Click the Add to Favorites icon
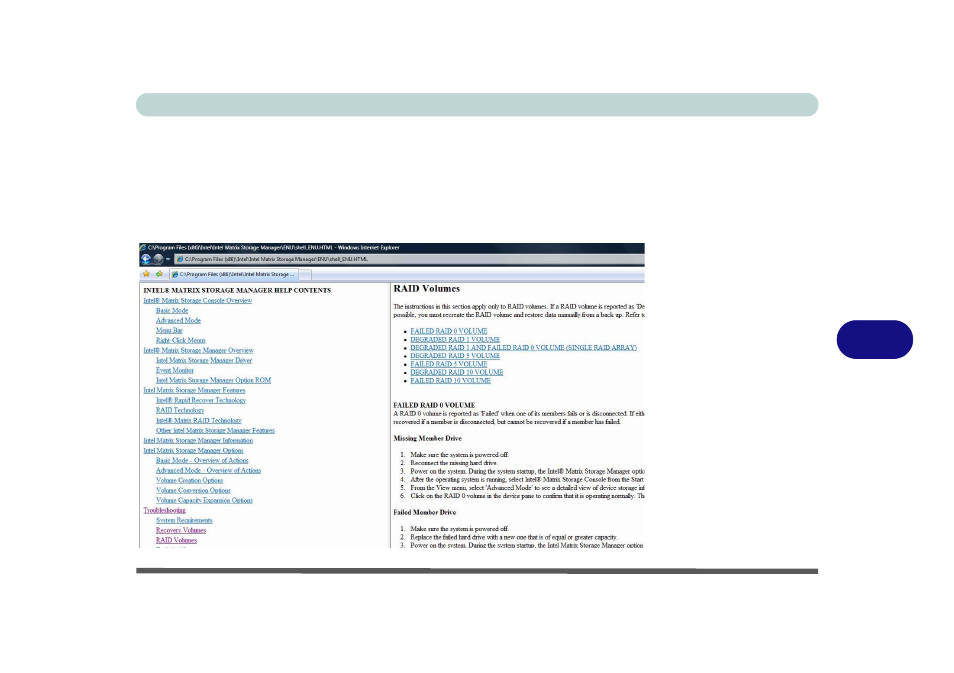This screenshot has width=954, height=673. [x=159, y=274]
